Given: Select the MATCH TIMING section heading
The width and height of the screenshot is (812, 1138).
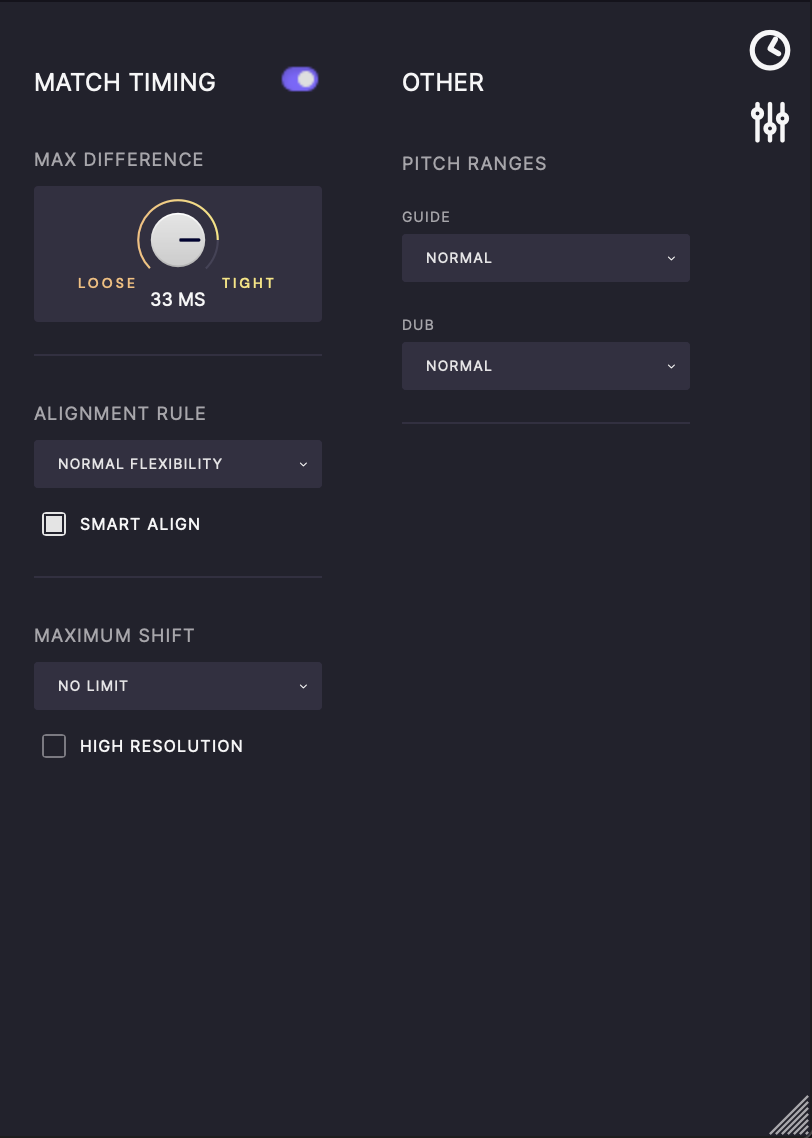Looking at the screenshot, I should pyautogui.click(x=125, y=82).
